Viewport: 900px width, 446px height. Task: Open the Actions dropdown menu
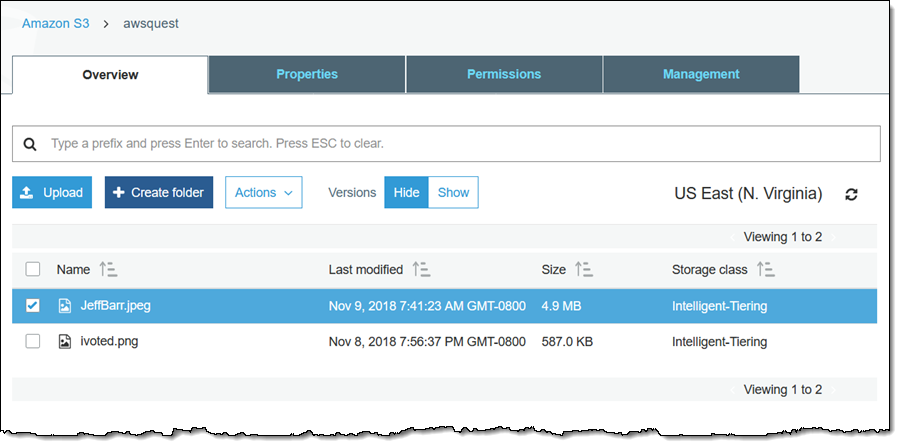pyautogui.click(x=263, y=193)
